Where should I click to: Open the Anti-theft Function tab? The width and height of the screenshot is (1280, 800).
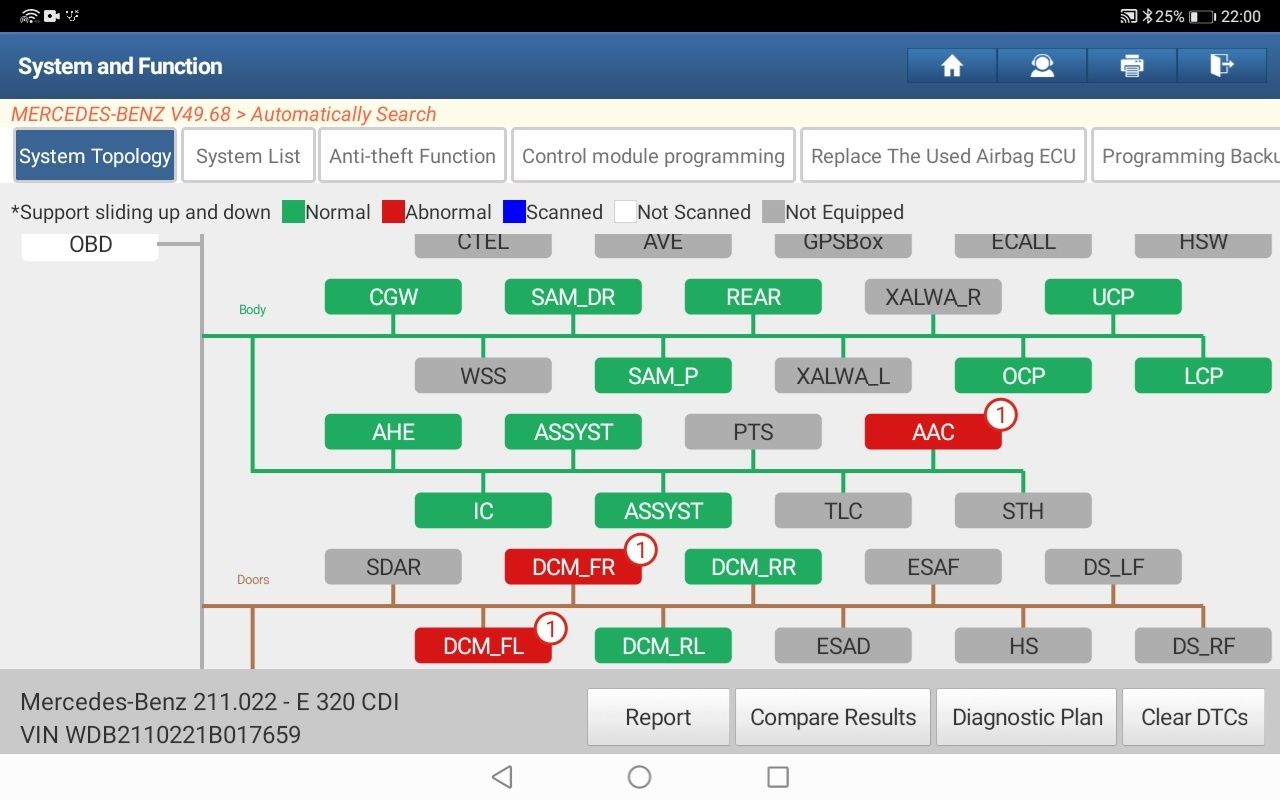(x=412, y=156)
